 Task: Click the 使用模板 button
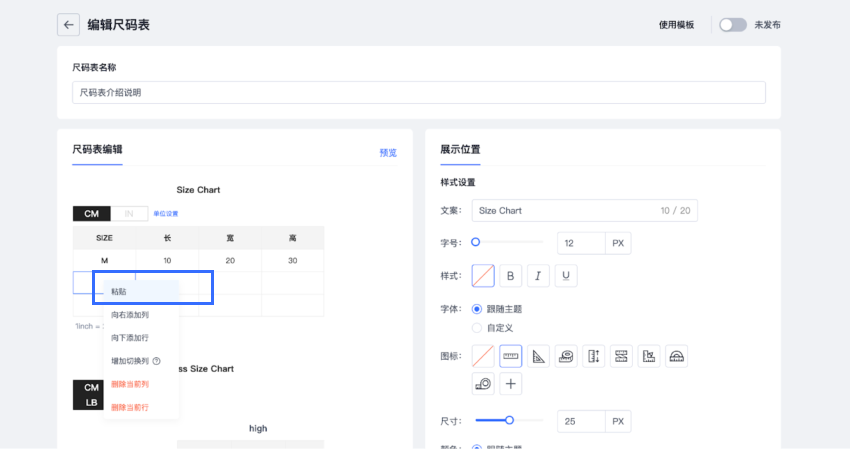[x=676, y=25]
